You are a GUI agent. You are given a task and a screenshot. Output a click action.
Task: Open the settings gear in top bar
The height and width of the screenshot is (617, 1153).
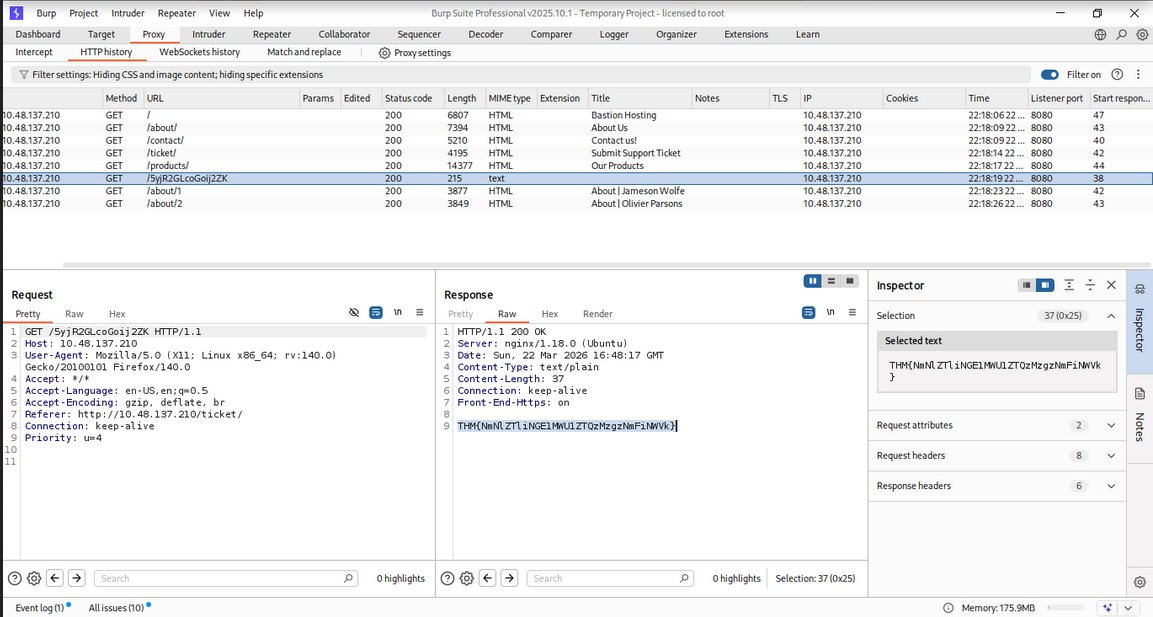click(x=1142, y=35)
